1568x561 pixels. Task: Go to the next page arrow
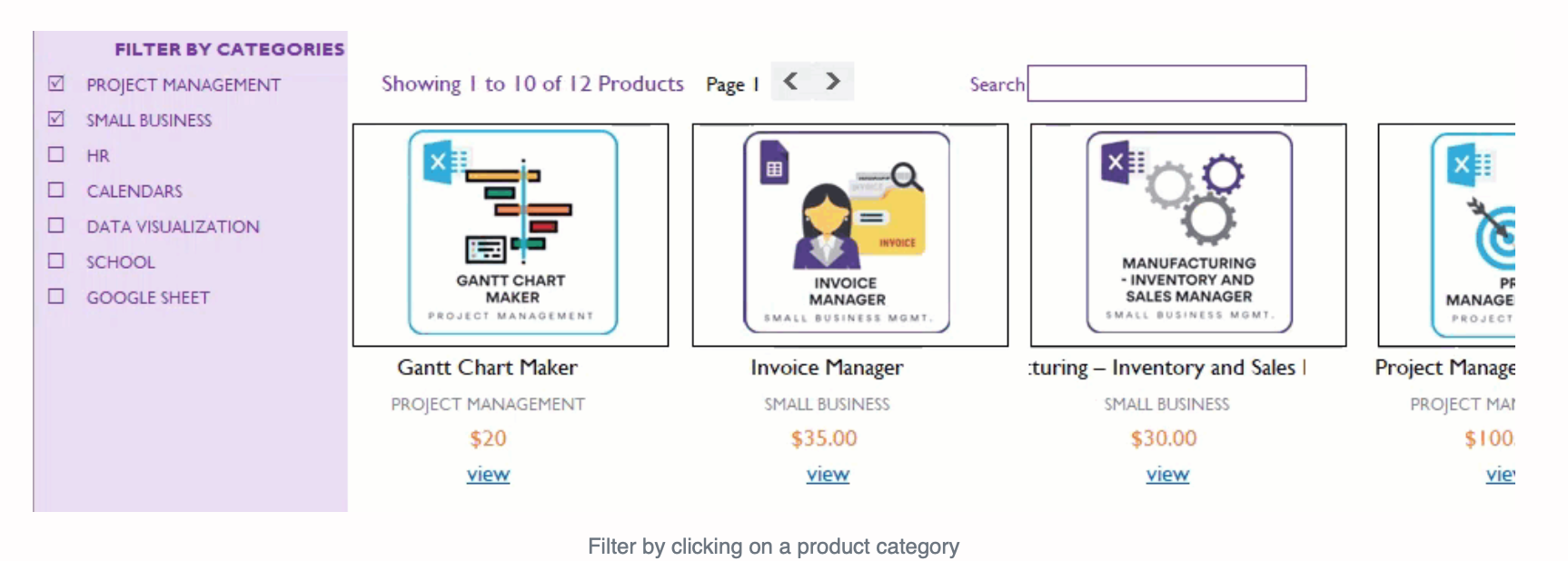pos(833,81)
